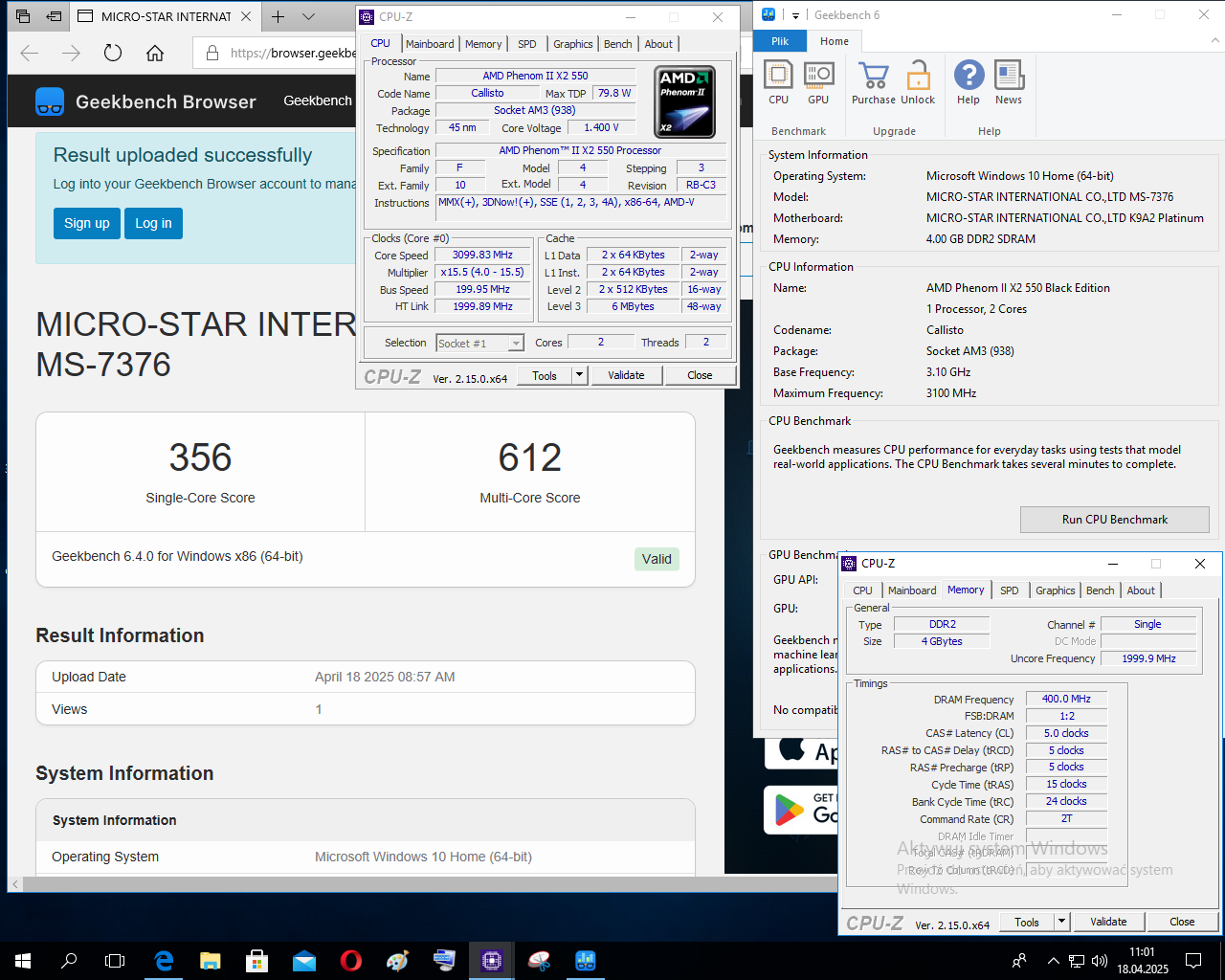Select Graphics tab in upper CPU-Z
This screenshot has height=980, width=1225.
point(573,44)
